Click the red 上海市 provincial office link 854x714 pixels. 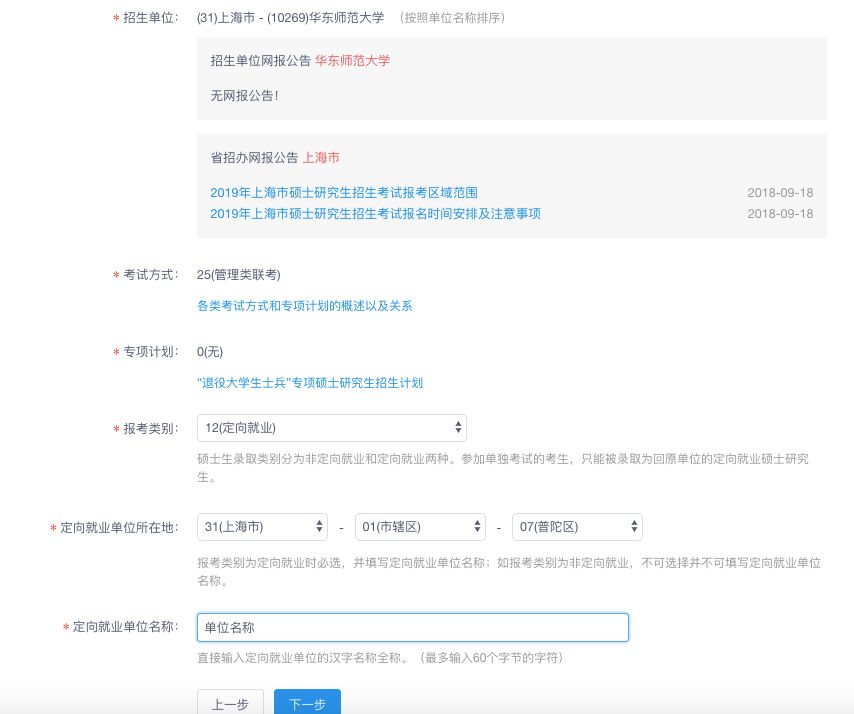321,158
